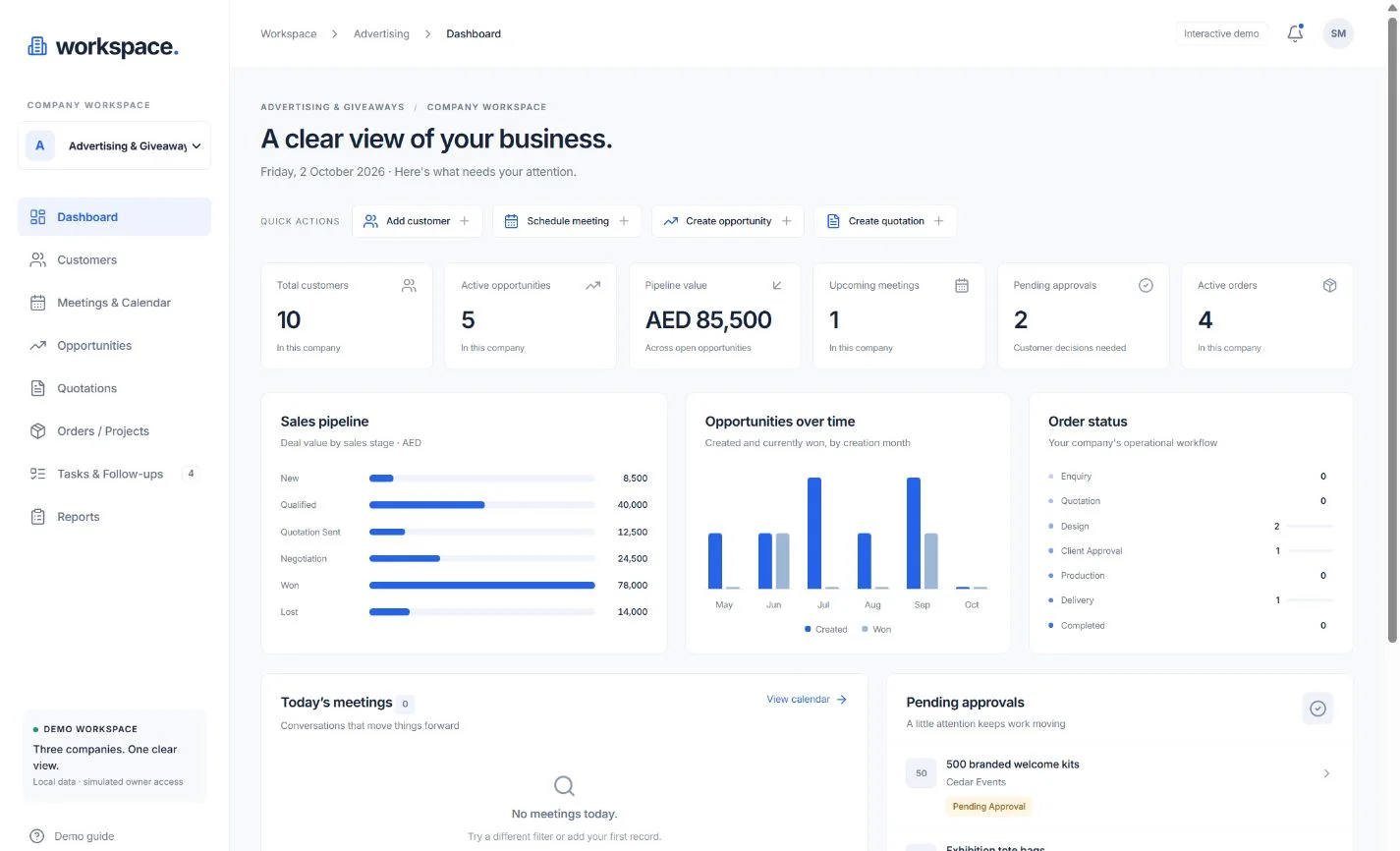This screenshot has height=851, width=1400.
Task: Open Meetings & Calendar sidebar item
Action: click(x=114, y=303)
